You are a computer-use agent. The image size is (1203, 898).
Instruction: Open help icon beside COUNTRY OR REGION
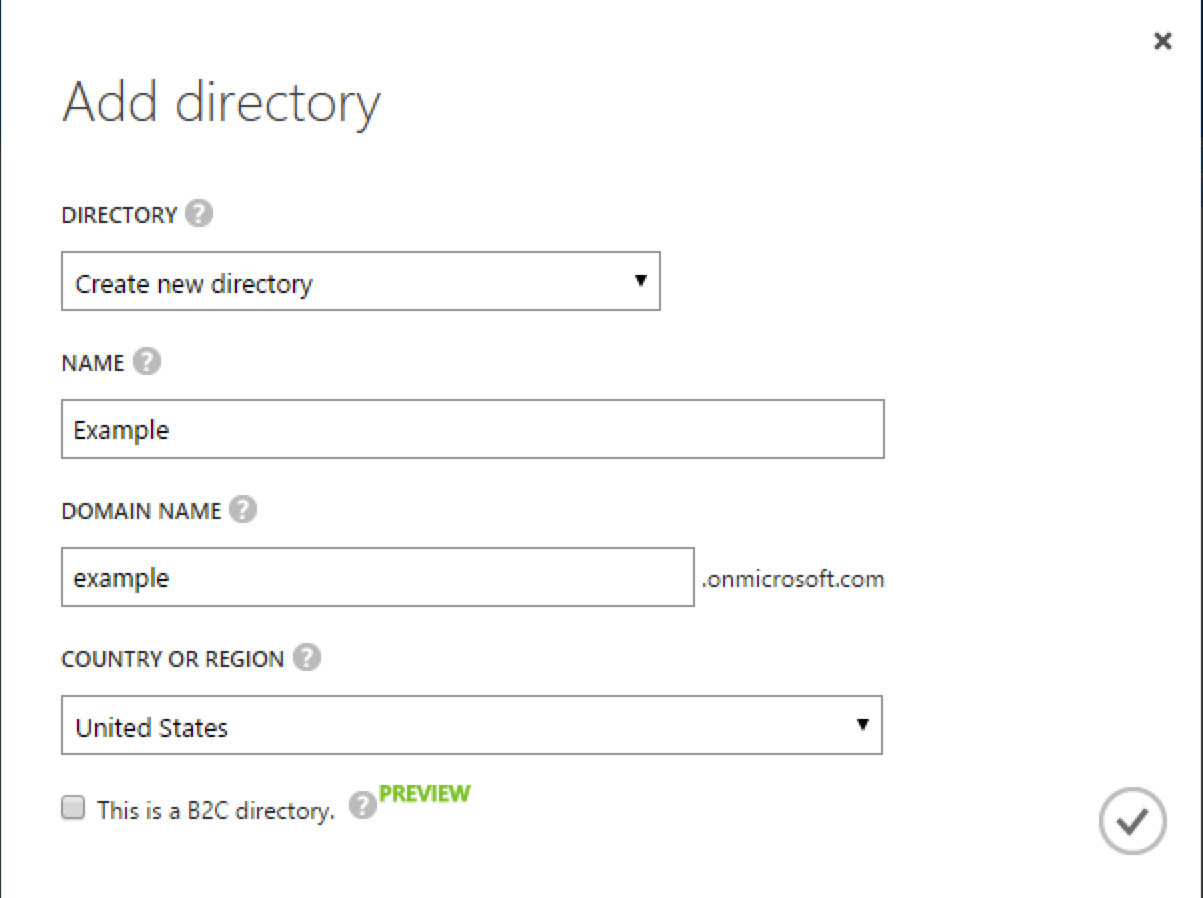click(x=307, y=658)
